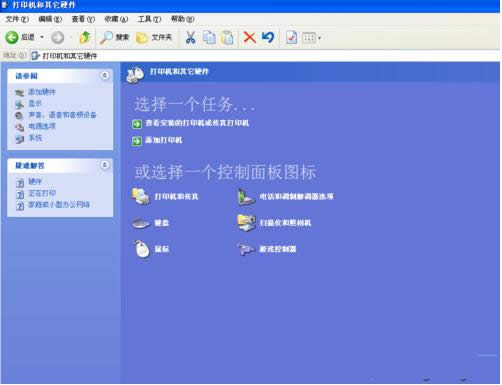Open the 硬件 troubleshooter link
Image resolution: width=502 pixels, height=385 pixels.
click(35, 181)
